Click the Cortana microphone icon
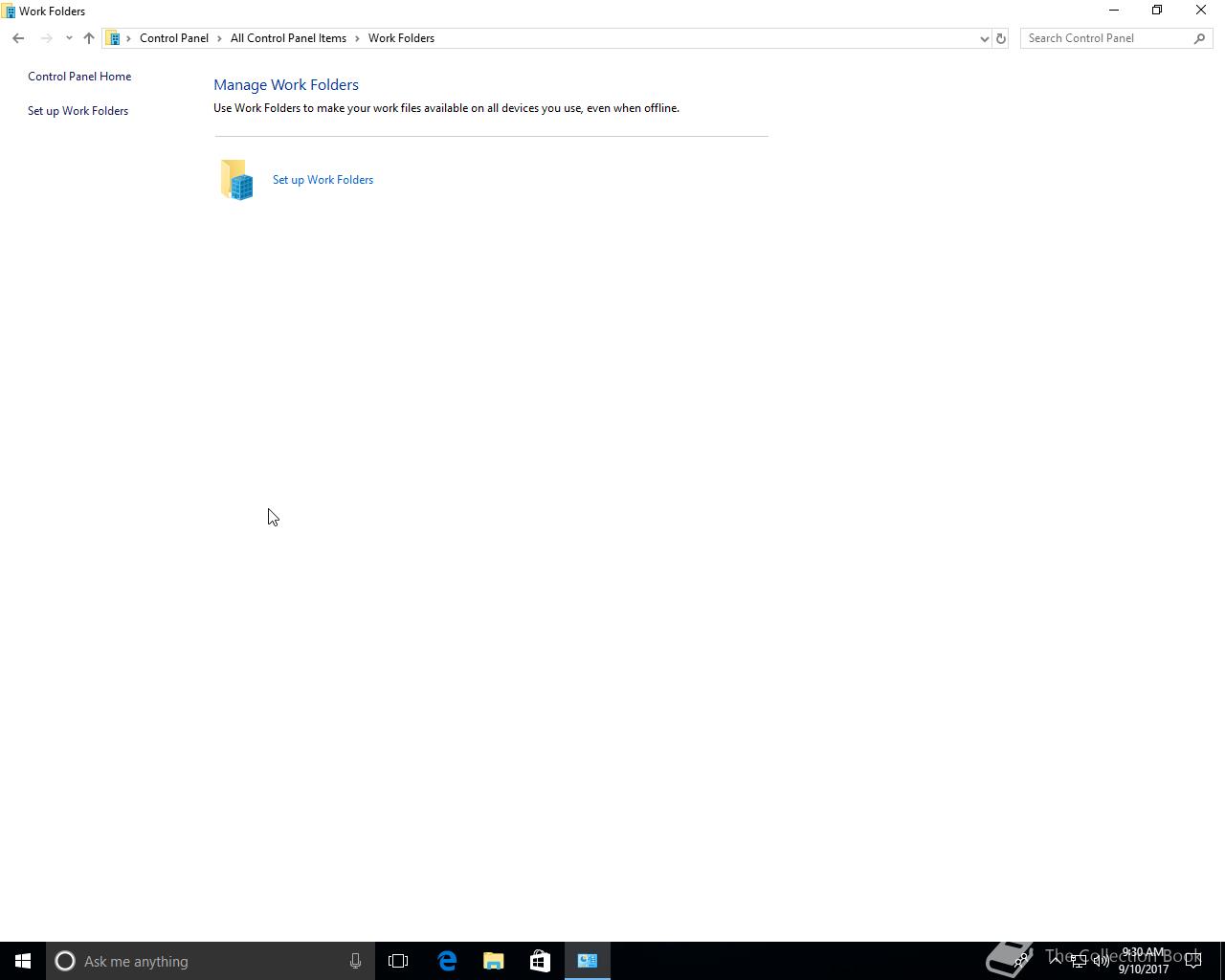 [x=355, y=961]
